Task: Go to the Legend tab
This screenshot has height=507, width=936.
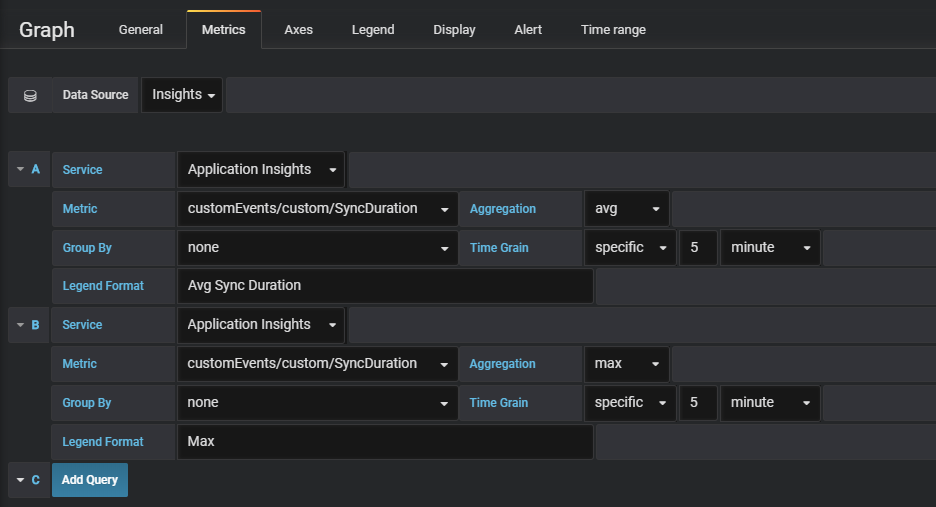Action: click(373, 29)
